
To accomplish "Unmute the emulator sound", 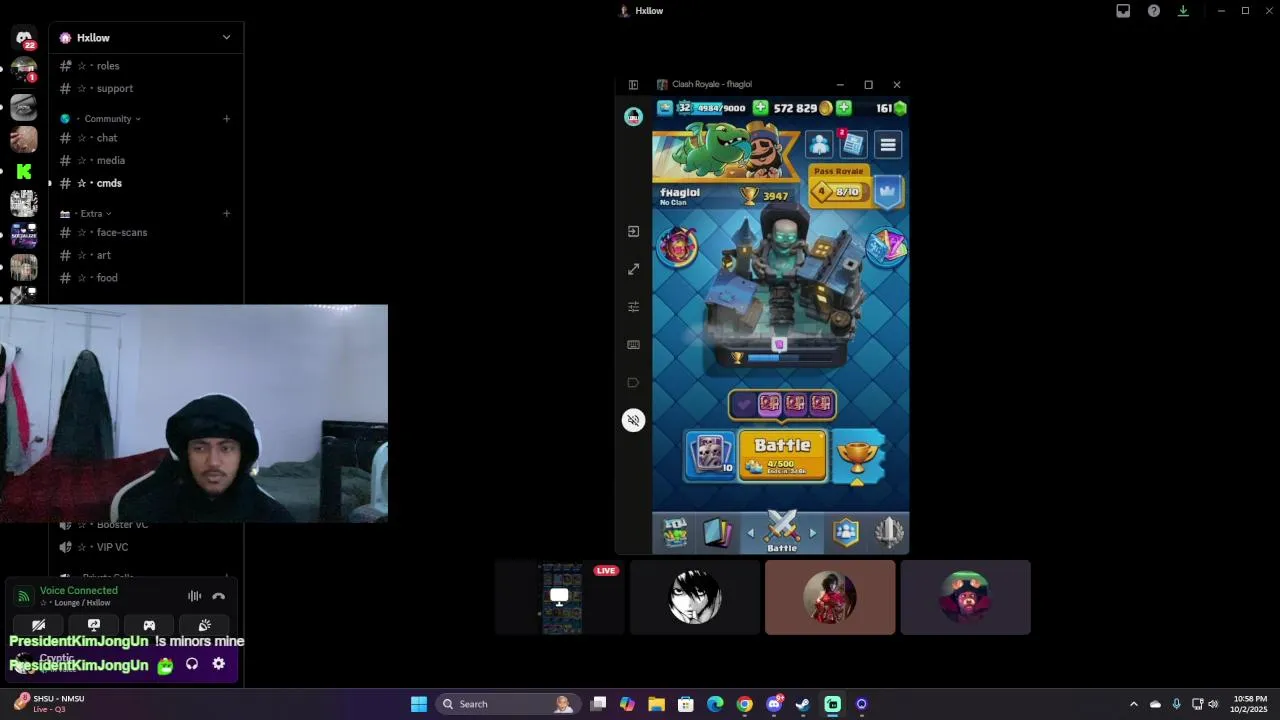I will pyautogui.click(x=633, y=420).
